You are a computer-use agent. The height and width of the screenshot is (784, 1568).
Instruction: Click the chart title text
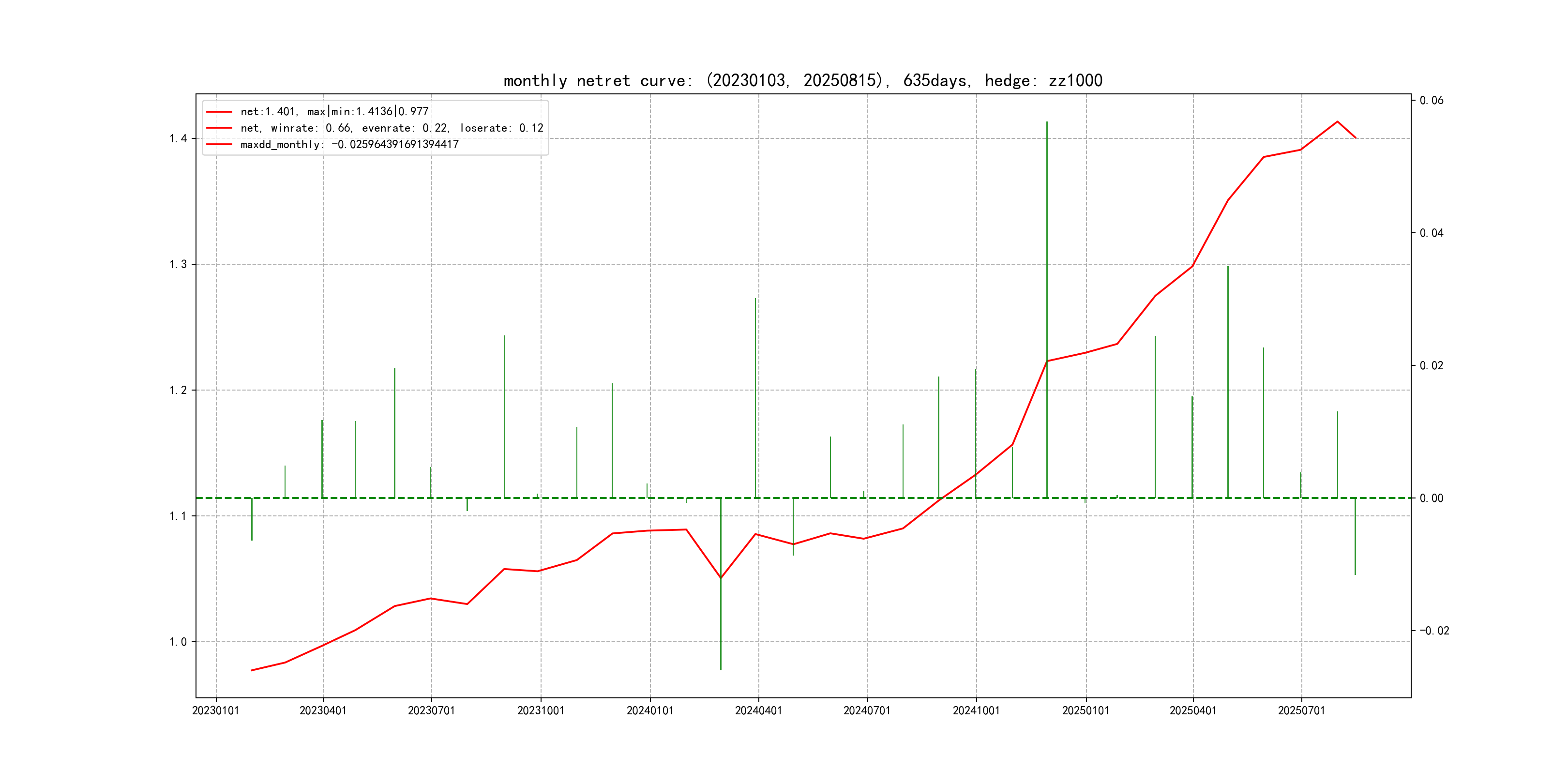tap(802, 80)
